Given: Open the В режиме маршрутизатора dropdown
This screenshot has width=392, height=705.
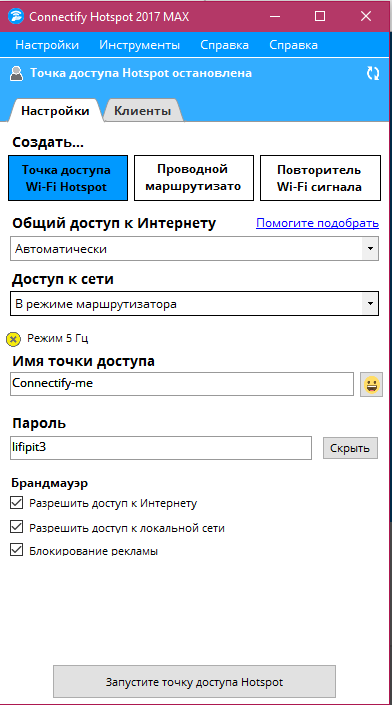Looking at the screenshot, I should click(x=194, y=304).
